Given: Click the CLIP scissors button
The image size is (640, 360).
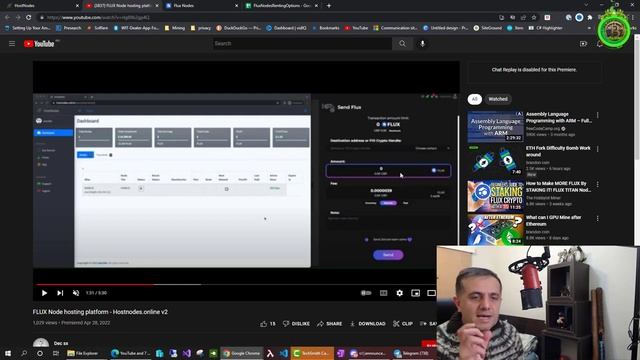Looking at the screenshot, I should (x=403, y=324).
